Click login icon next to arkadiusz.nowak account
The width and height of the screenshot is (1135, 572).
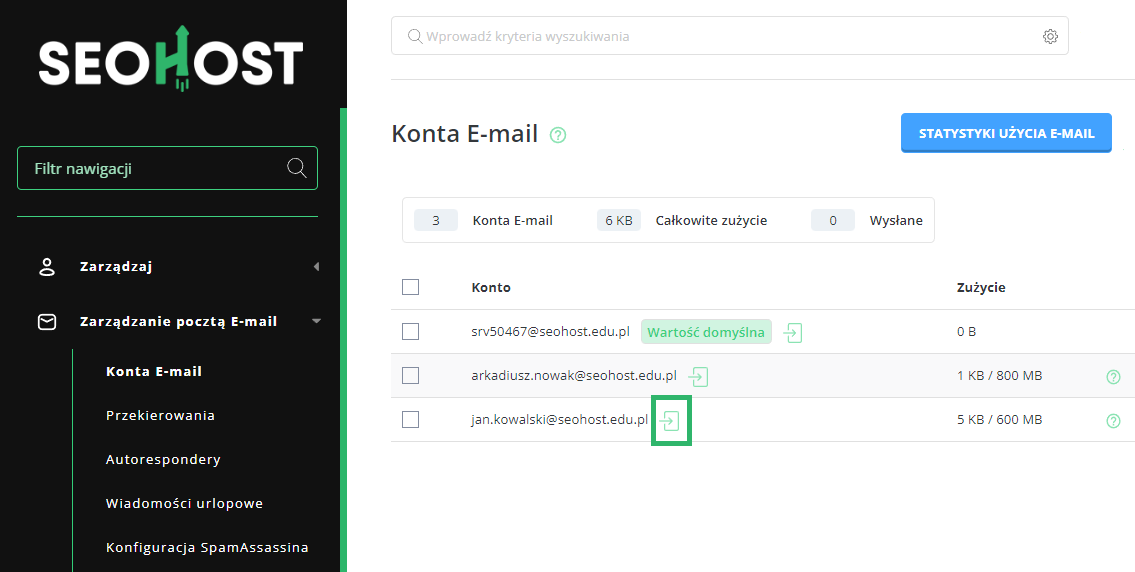698,377
